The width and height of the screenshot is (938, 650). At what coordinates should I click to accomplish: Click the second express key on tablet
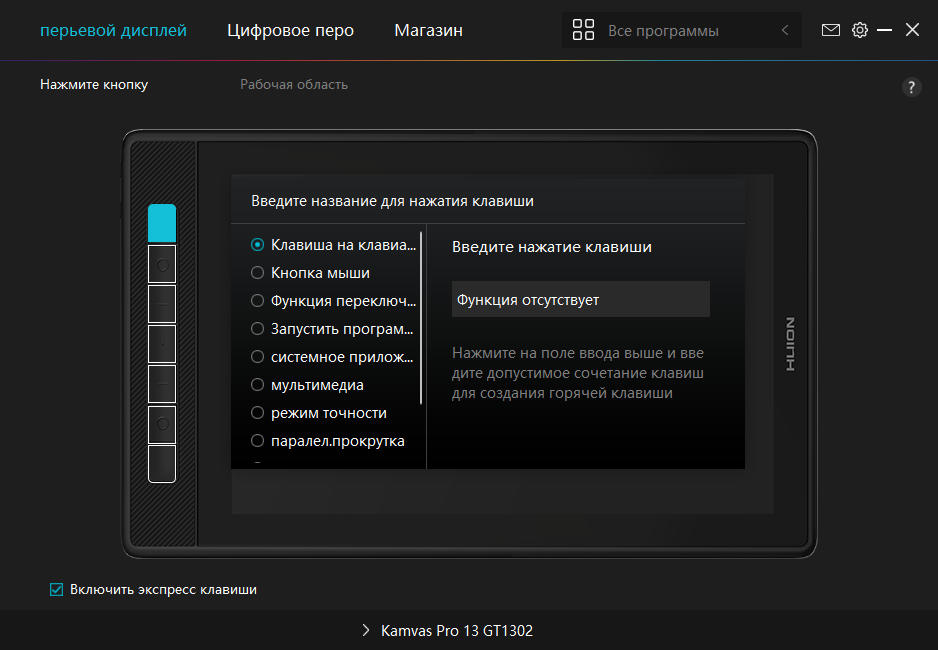(162, 264)
